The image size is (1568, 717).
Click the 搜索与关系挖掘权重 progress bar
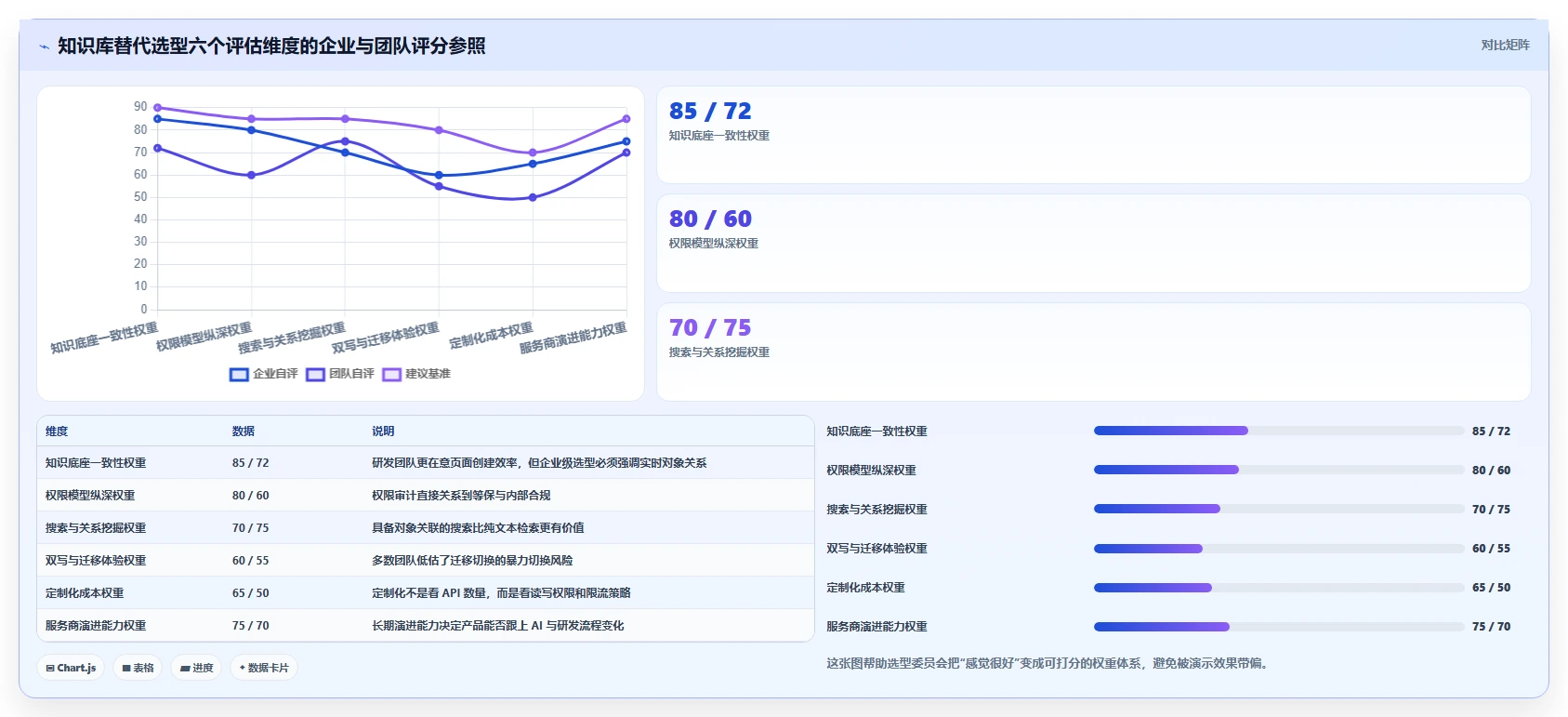click(x=1278, y=509)
